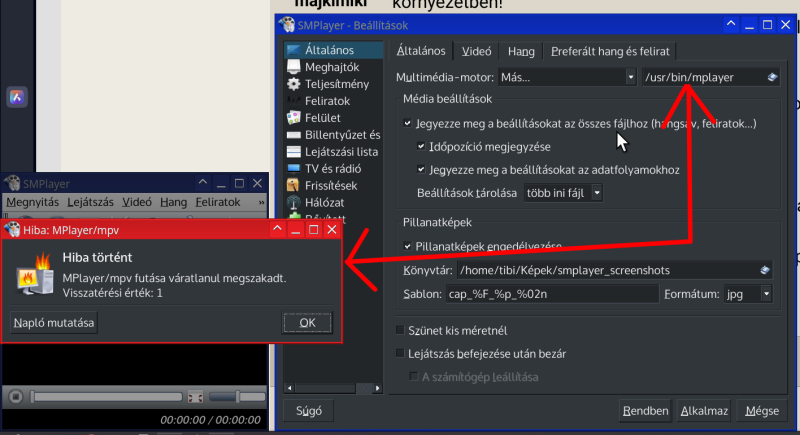
Task: Click the SMPlayer seek bar slider
Action: [x=106, y=397]
